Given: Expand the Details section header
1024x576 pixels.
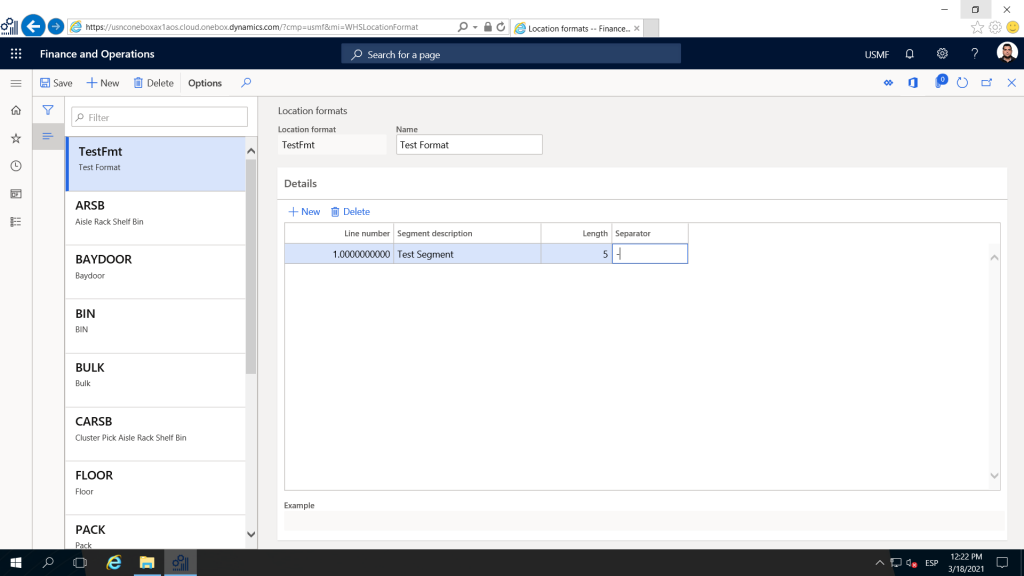Looking at the screenshot, I should (x=299, y=183).
